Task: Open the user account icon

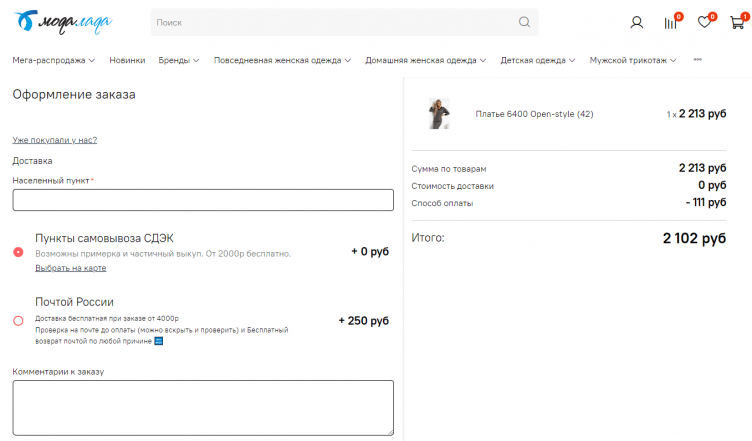Action: pos(637,23)
